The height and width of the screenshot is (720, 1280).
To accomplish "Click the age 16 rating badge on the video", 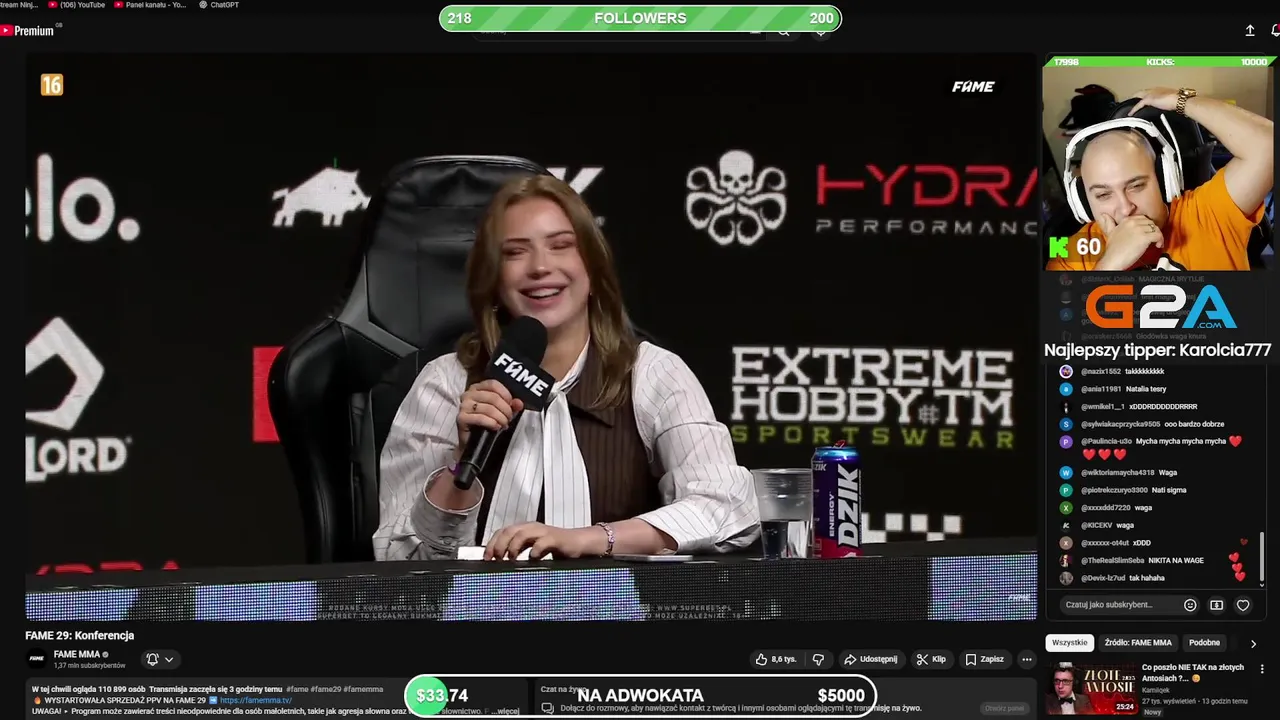I will click(x=52, y=85).
